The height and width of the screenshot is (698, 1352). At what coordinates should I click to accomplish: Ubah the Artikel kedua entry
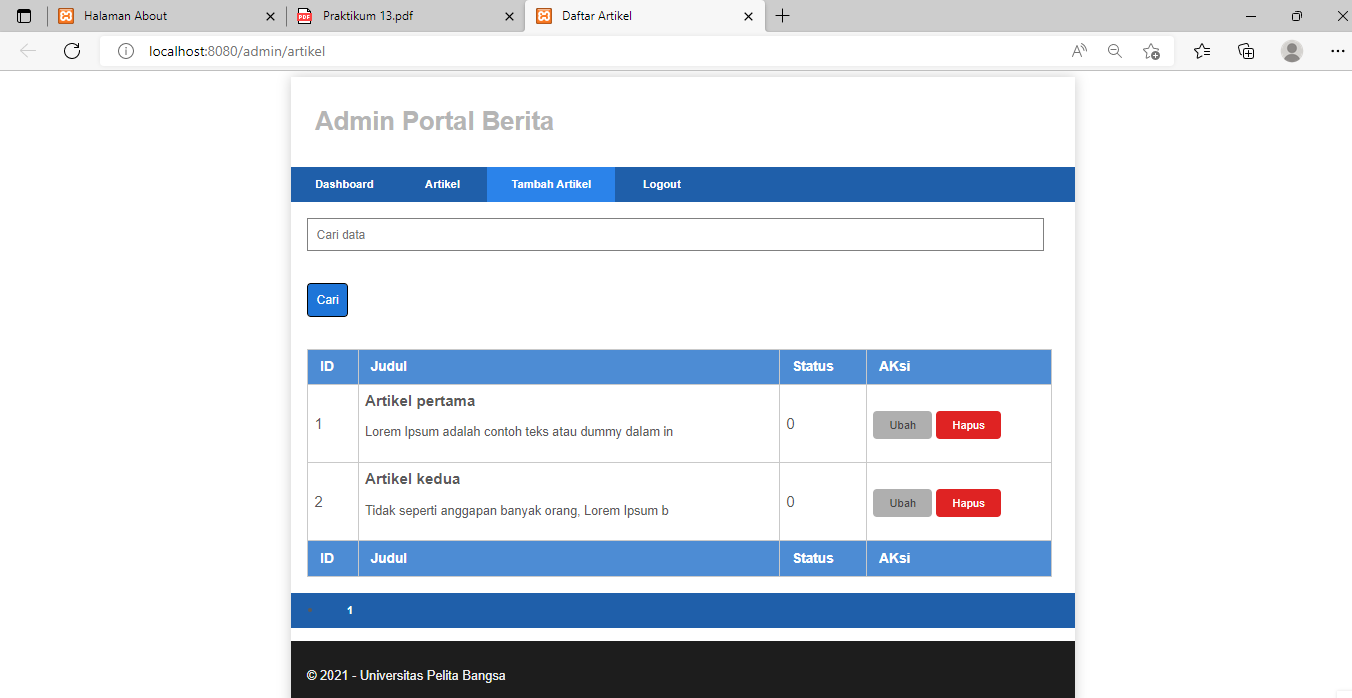[x=902, y=502]
